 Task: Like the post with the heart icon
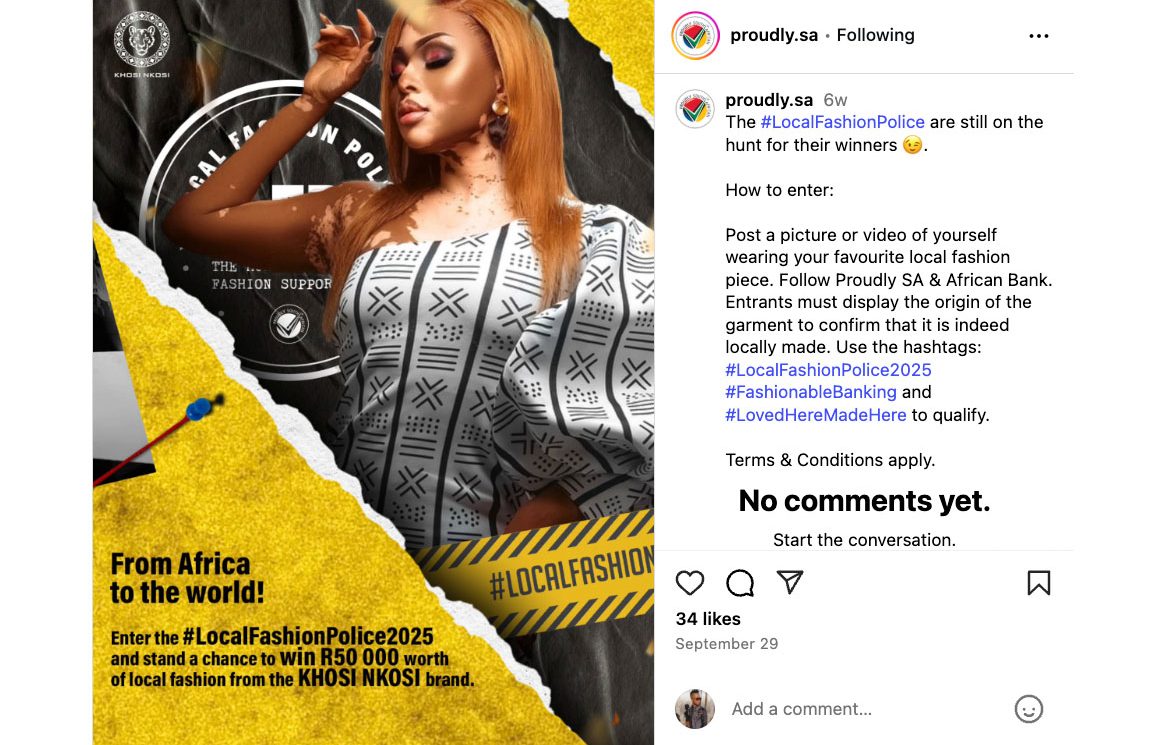tap(689, 583)
